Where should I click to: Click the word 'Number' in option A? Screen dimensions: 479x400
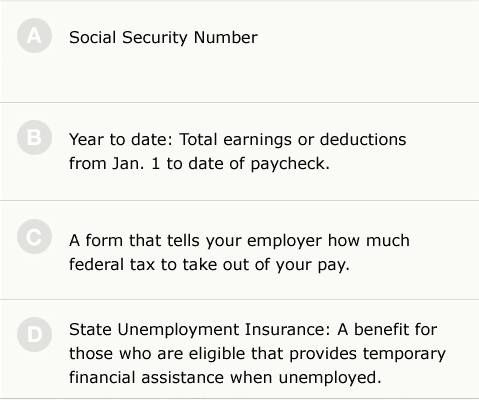point(226,37)
